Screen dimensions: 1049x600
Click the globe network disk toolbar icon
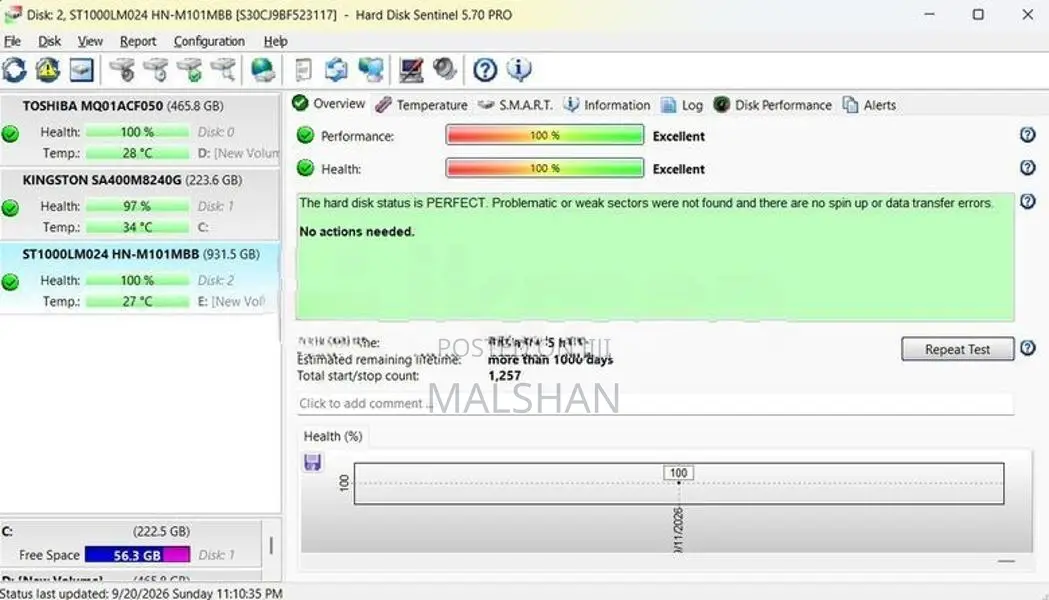263,70
